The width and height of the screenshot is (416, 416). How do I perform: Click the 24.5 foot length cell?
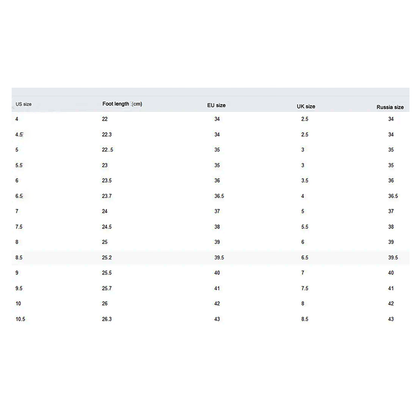pyautogui.click(x=107, y=227)
